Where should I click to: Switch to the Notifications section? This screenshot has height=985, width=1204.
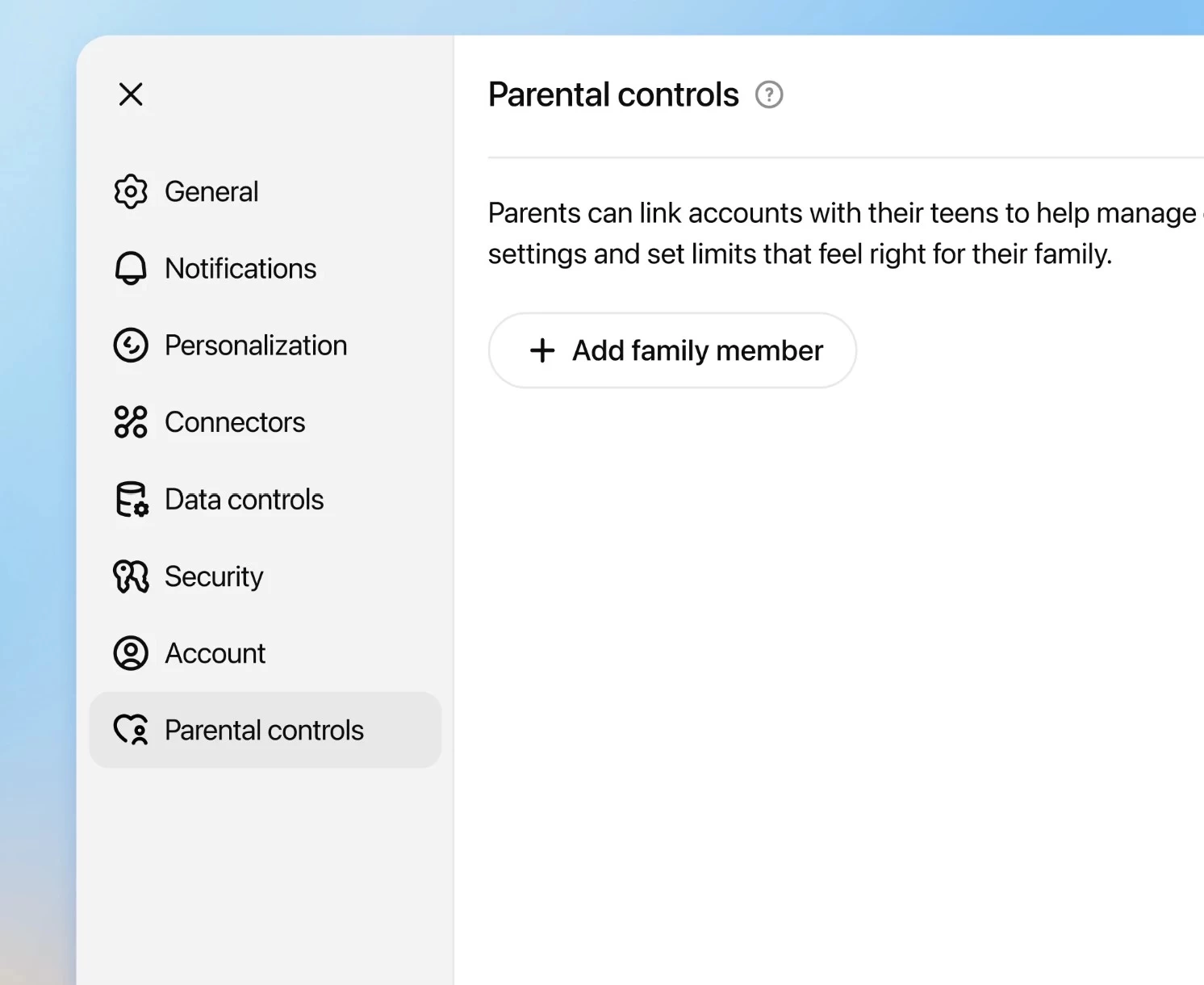pos(240,269)
